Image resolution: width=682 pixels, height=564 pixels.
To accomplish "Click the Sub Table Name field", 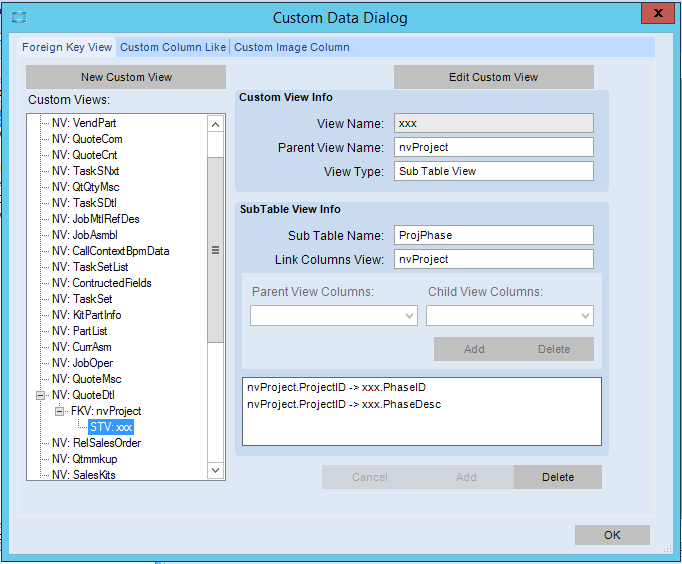I will pos(493,235).
